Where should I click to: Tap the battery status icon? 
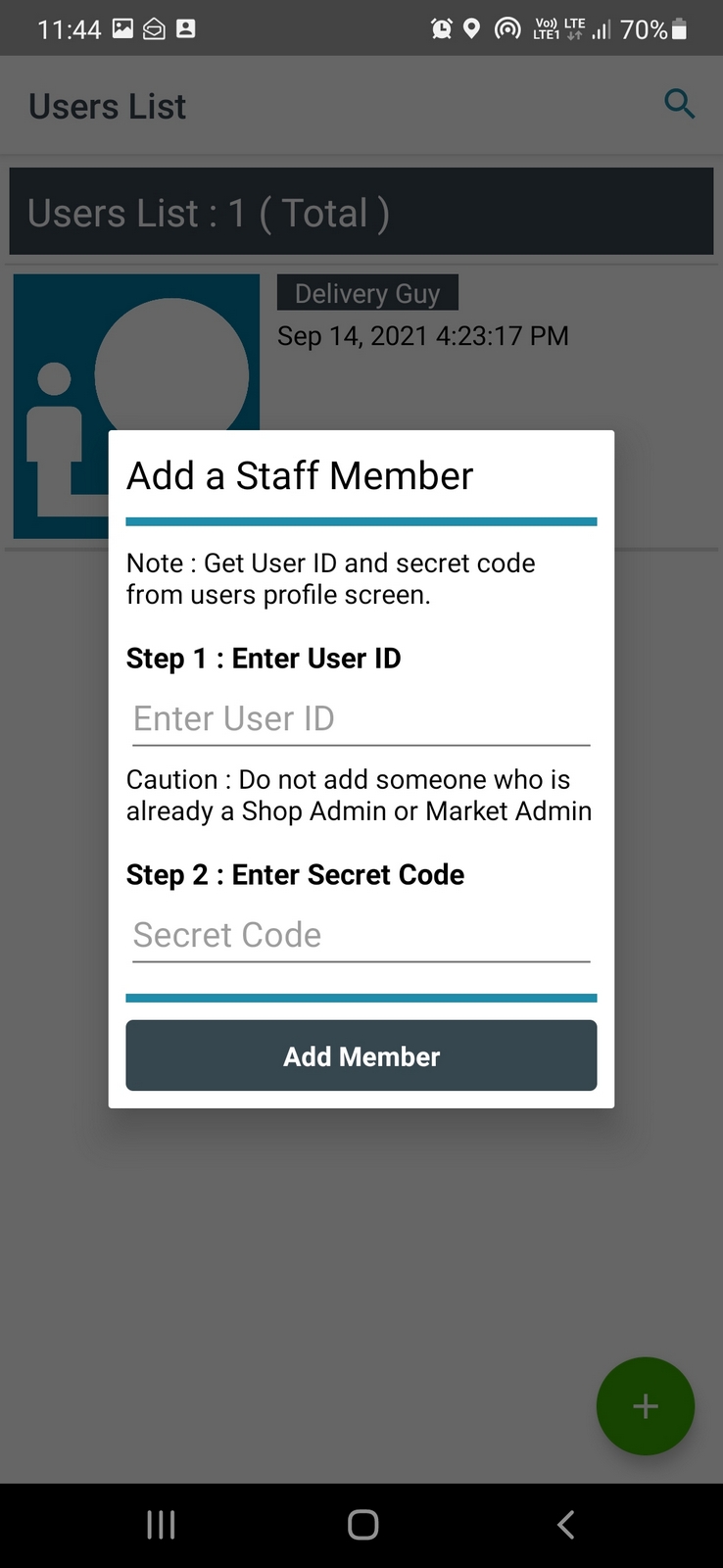[x=680, y=29]
